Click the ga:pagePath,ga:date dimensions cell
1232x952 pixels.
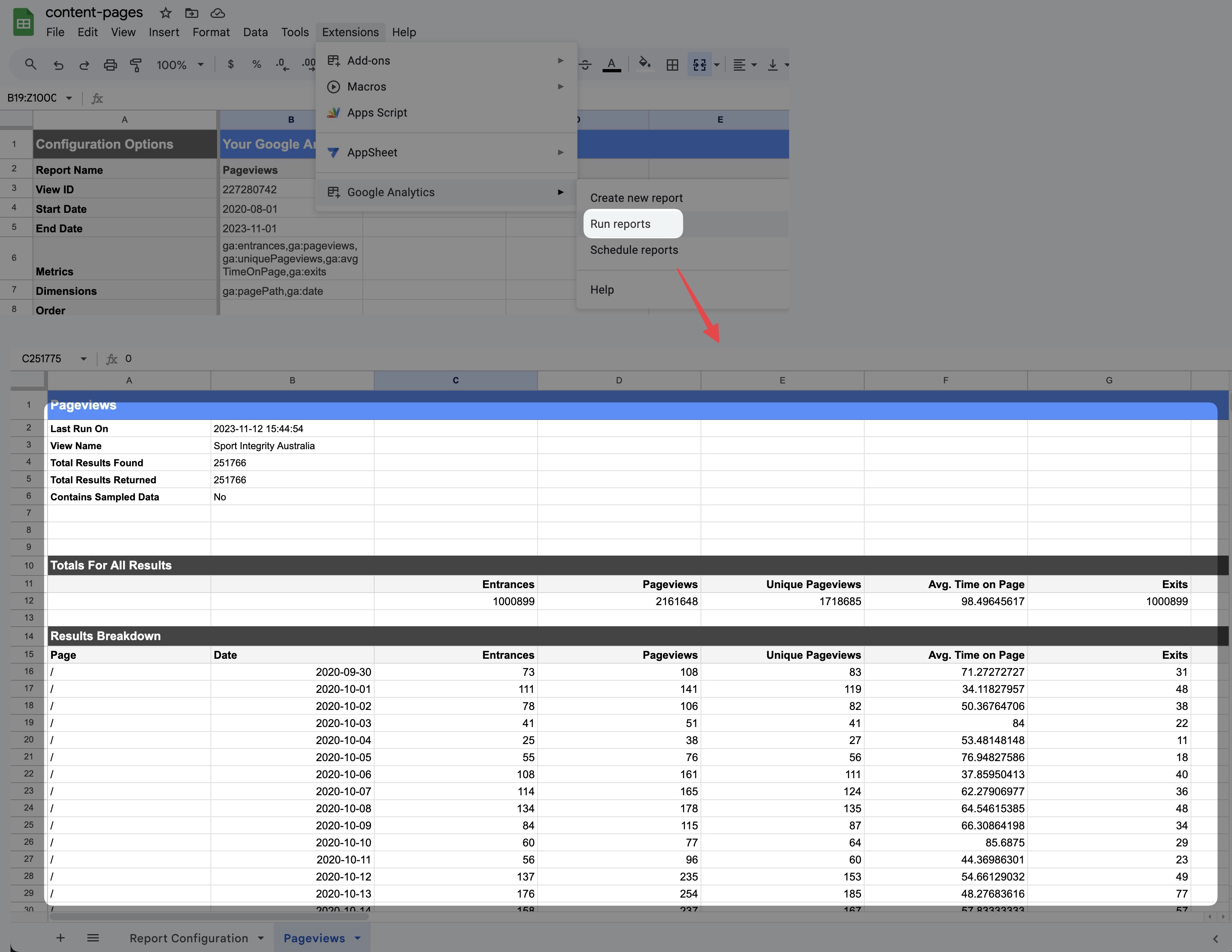coord(291,291)
